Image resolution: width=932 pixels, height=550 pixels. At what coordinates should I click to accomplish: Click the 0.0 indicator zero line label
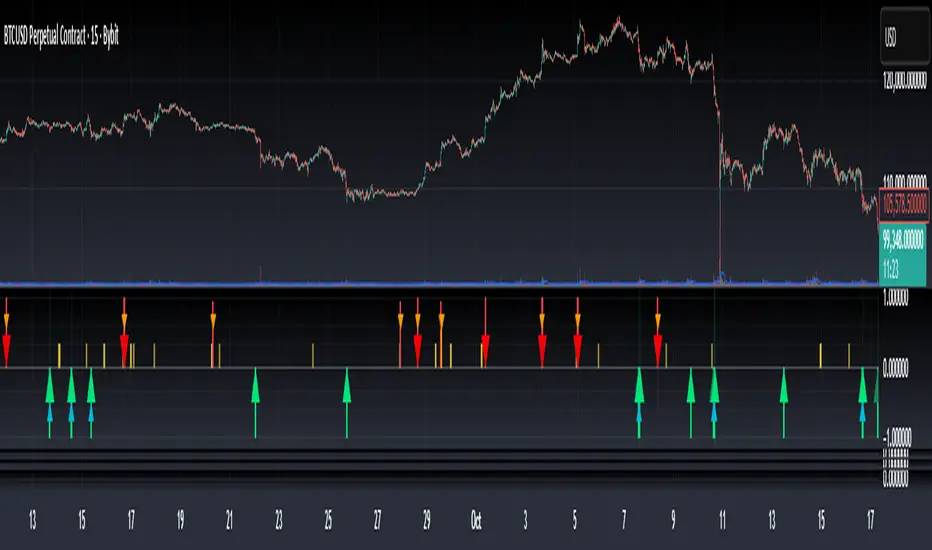(x=895, y=368)
